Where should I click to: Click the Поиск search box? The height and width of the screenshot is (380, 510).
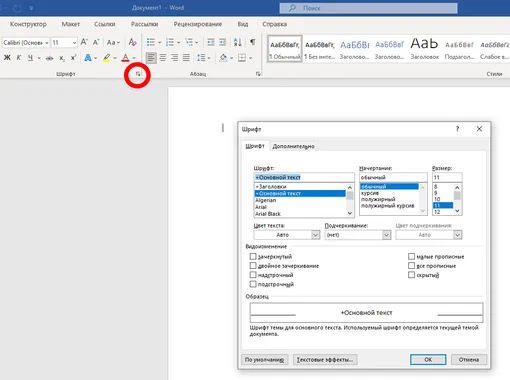coord(368,8)
